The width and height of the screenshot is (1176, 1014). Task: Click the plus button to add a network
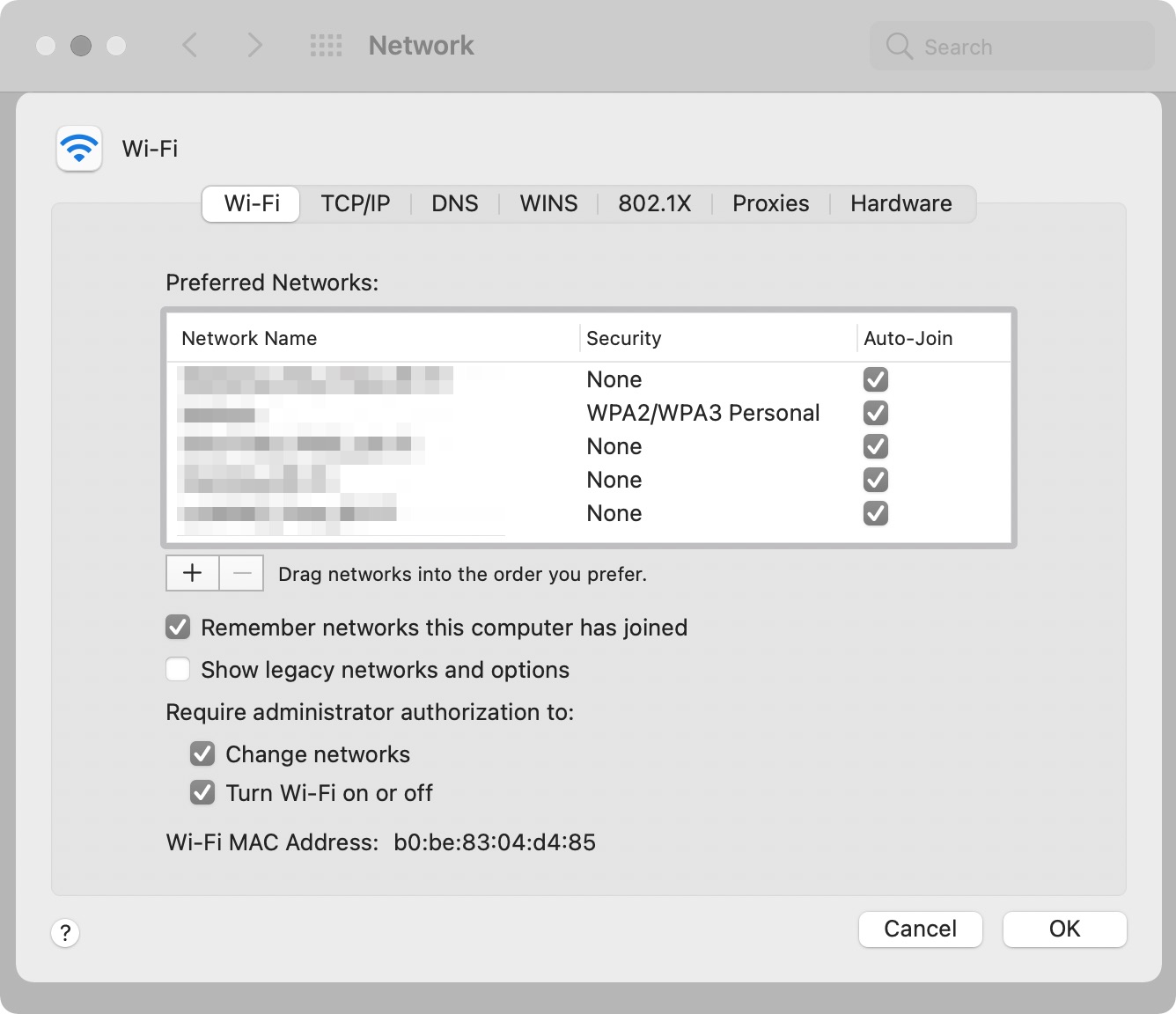(x=192, y=573)
